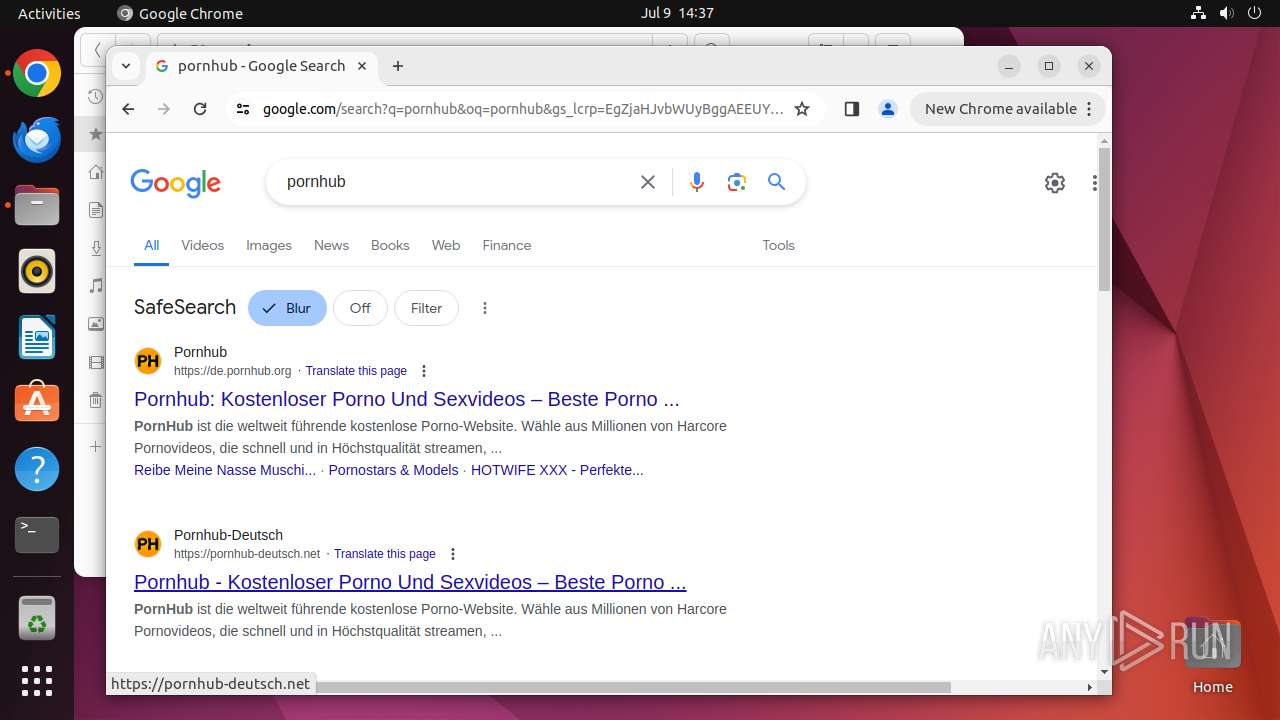Screen dimensions: 1280x720
Task: Click scrollbar down arrow
Action: click(x=1104, y=672)
